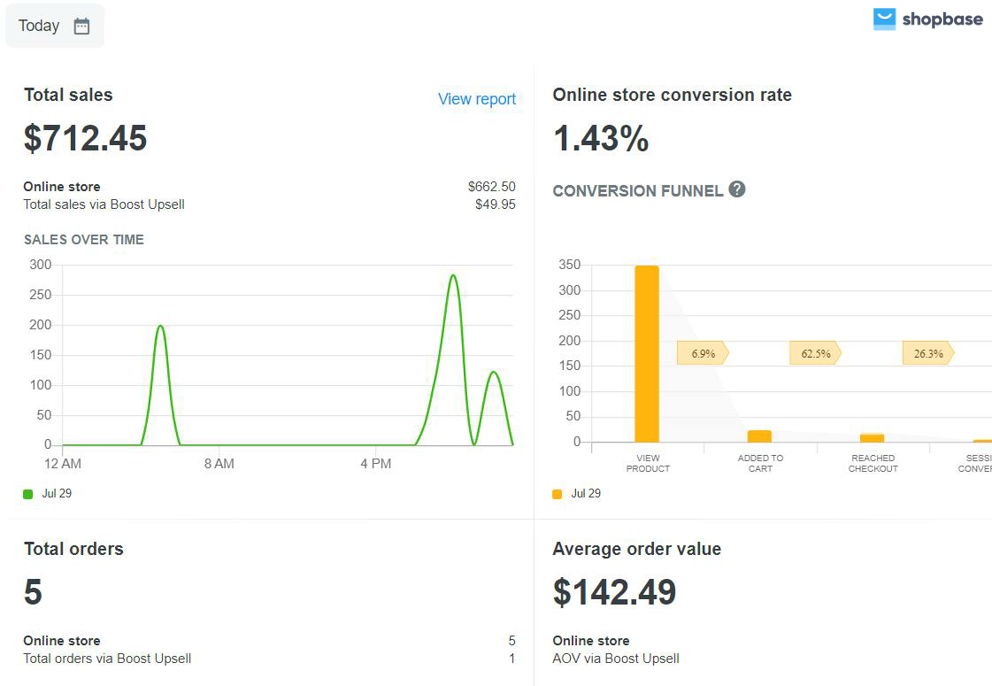The height and width of the screenshot is (686, 992).
Task: Open the Today date range picker
Action: click(54, 26)
